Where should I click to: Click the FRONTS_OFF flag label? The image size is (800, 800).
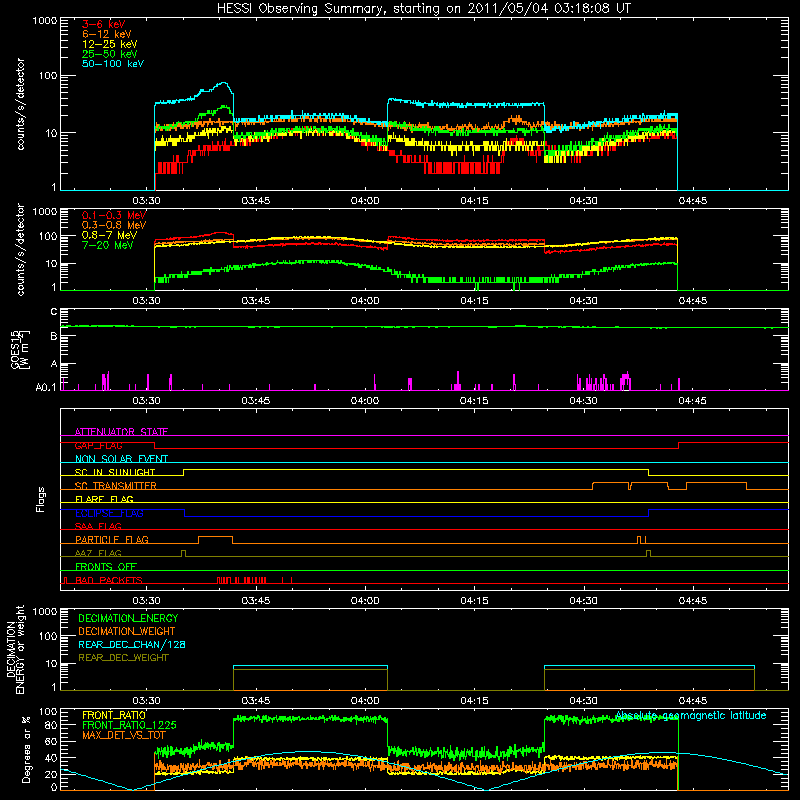click(x=106, y=566)
